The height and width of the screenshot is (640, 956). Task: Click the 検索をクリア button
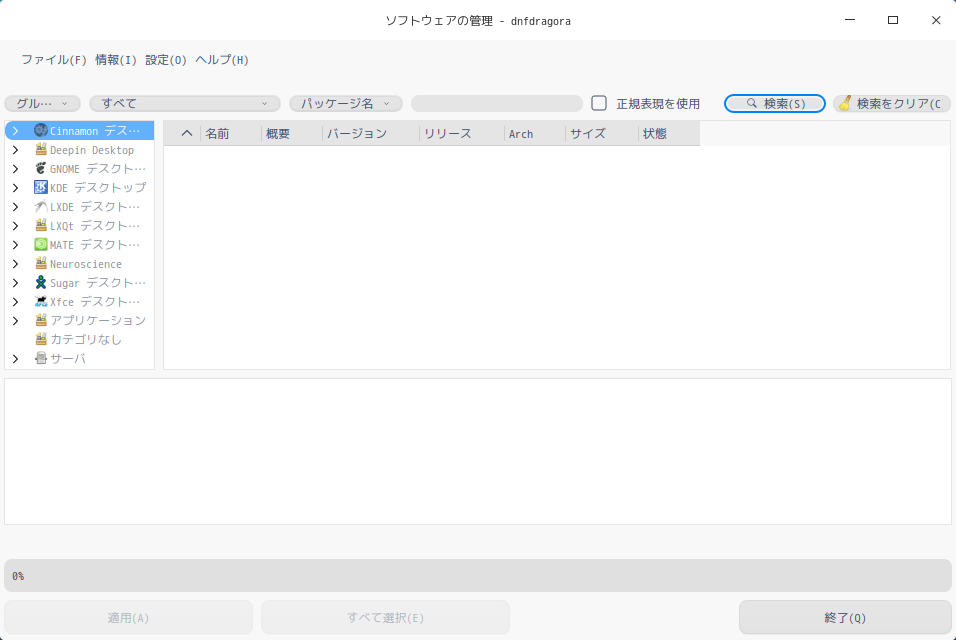(892, 104)
